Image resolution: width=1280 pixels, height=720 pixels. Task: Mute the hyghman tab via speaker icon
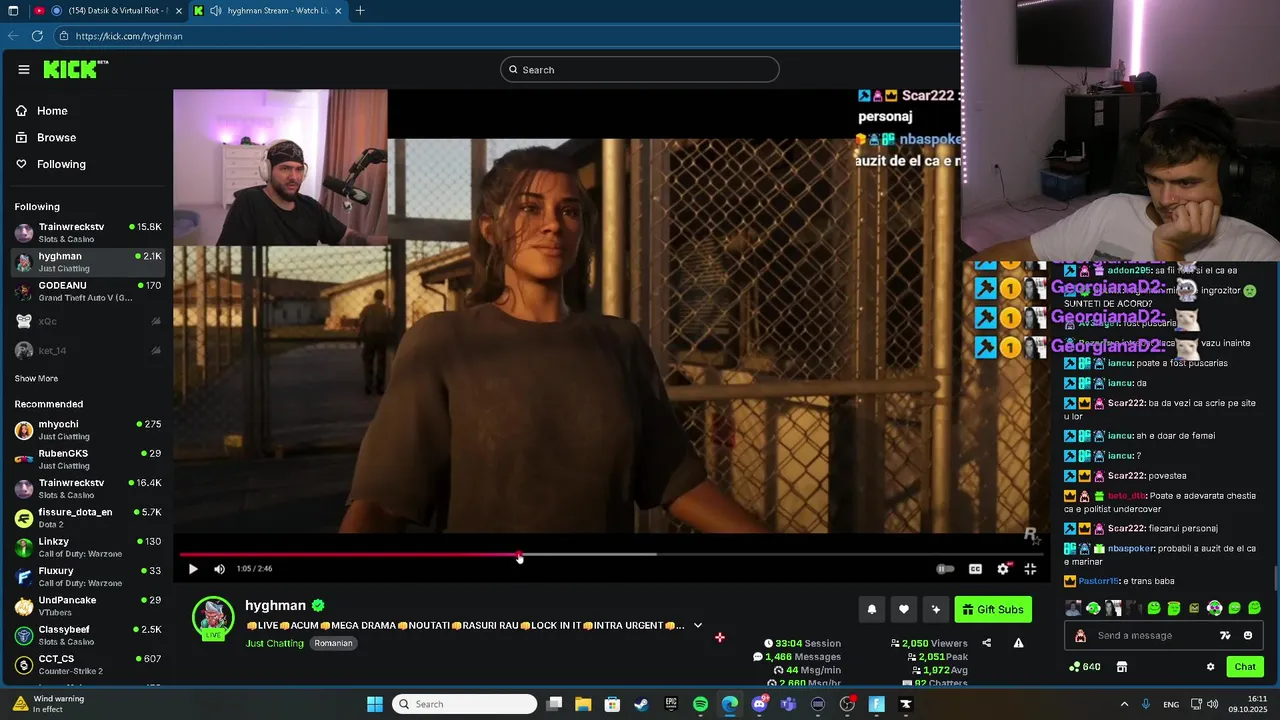[x=216, y=11]
